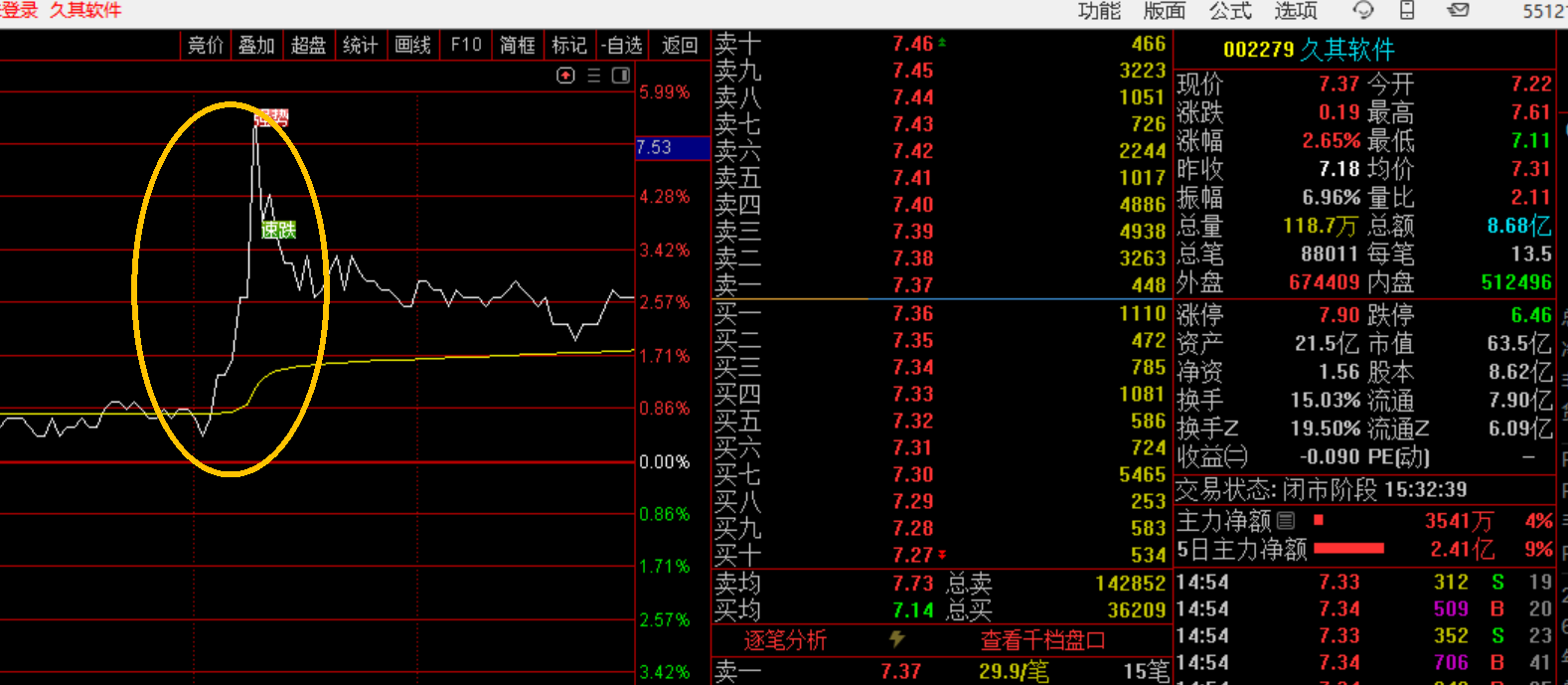Click the 登录 link at the top left
Viewport: 1568px width, 685px height.
19,10
